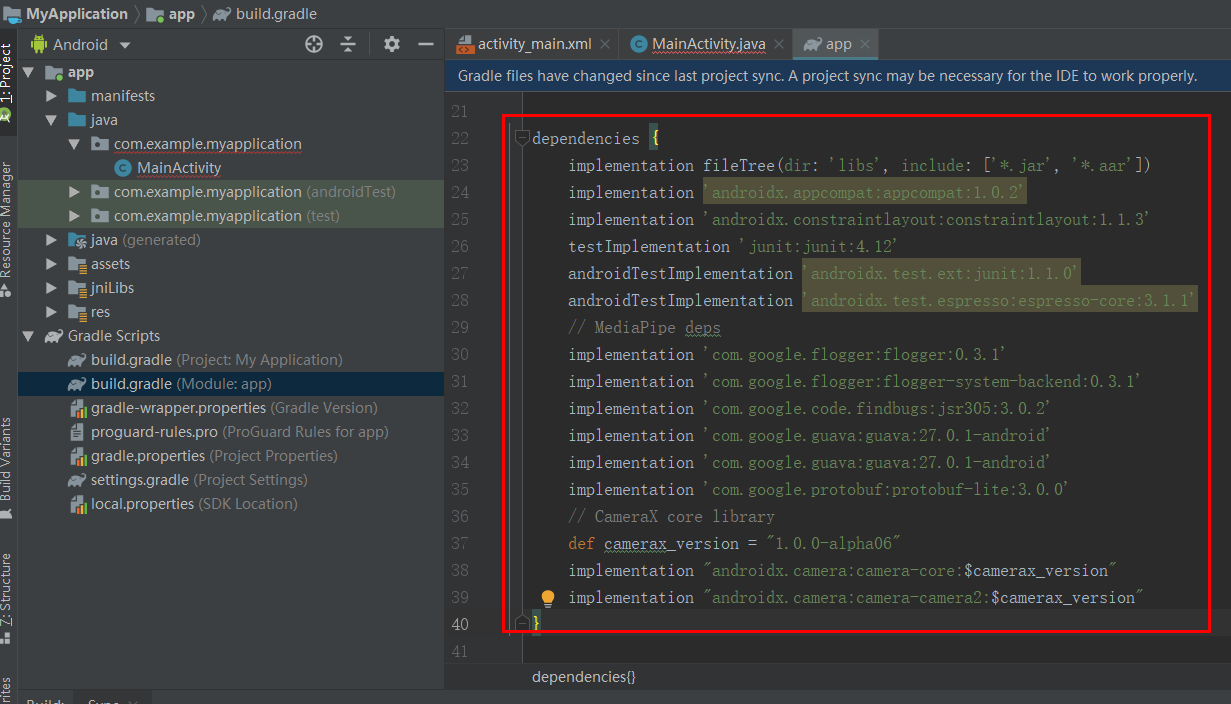Collapse the com.example.myapplication package arrow
1231x704 pixels.
(x=74, y=144)
